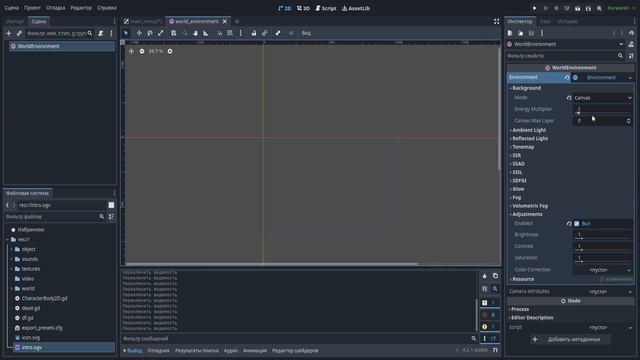Stop the running project

point(556,8)
